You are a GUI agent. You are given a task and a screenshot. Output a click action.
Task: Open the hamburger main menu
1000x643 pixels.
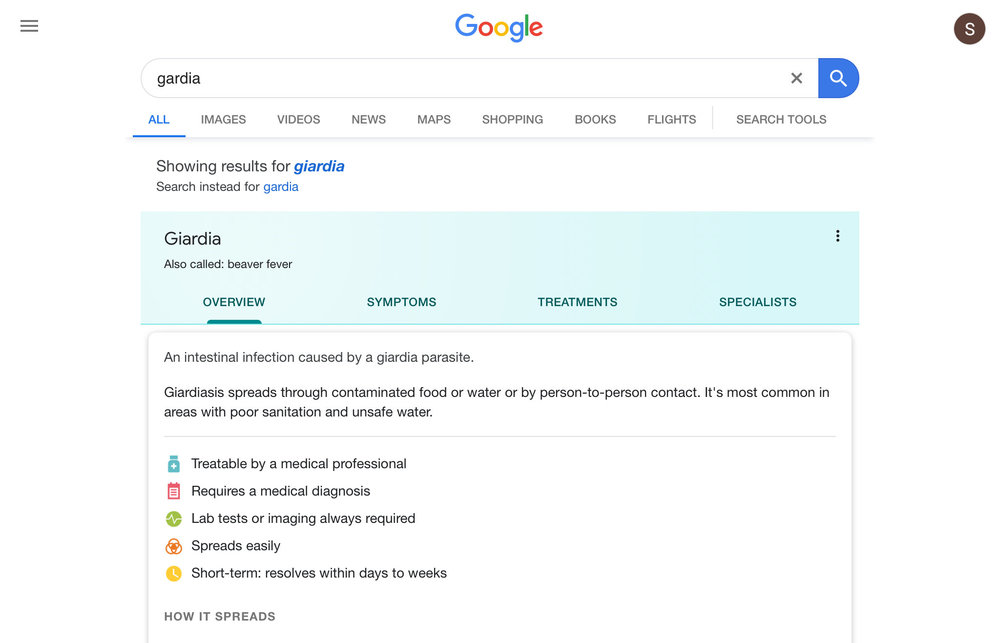click(29, 26)
